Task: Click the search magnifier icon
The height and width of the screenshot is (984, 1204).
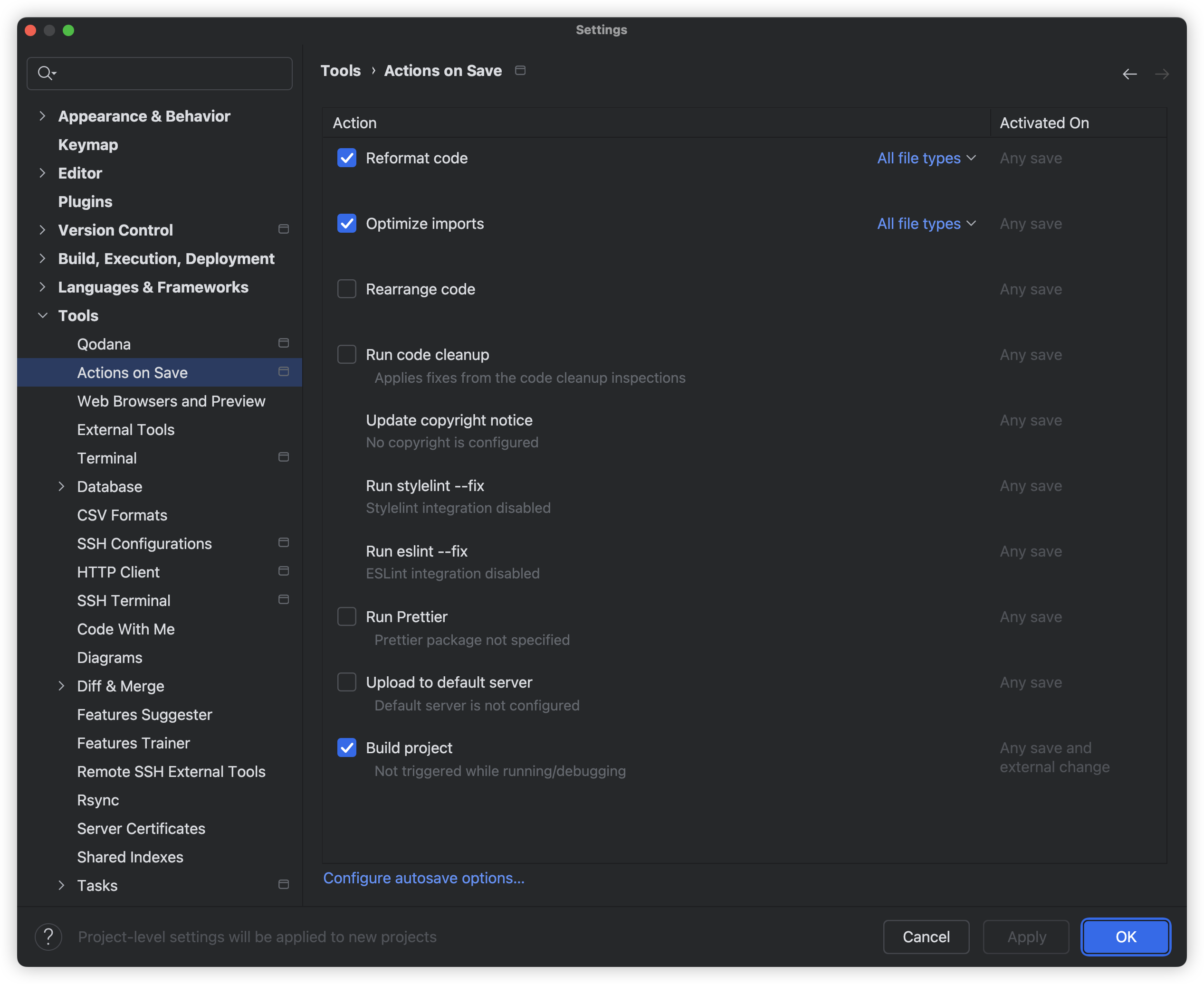Action: click(45, 73)
